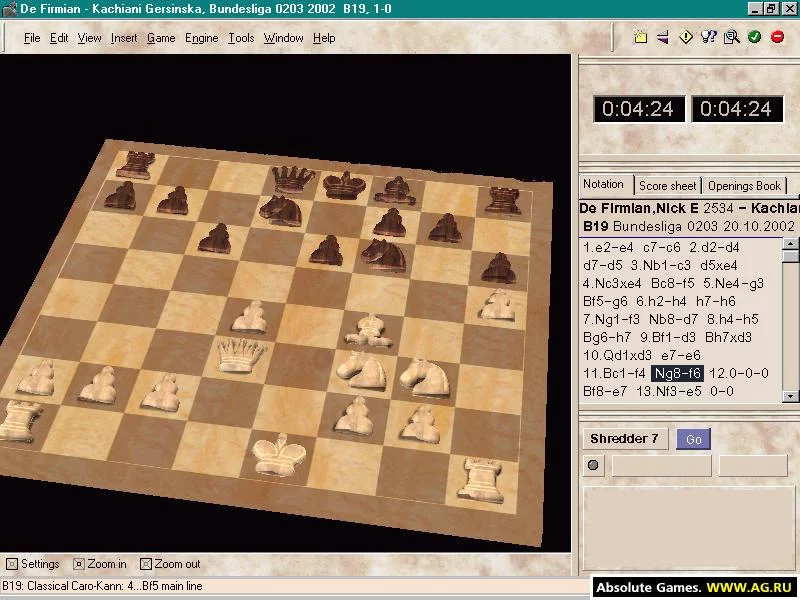Click the Shredder 7 engine button

click(x=624, y=439)
